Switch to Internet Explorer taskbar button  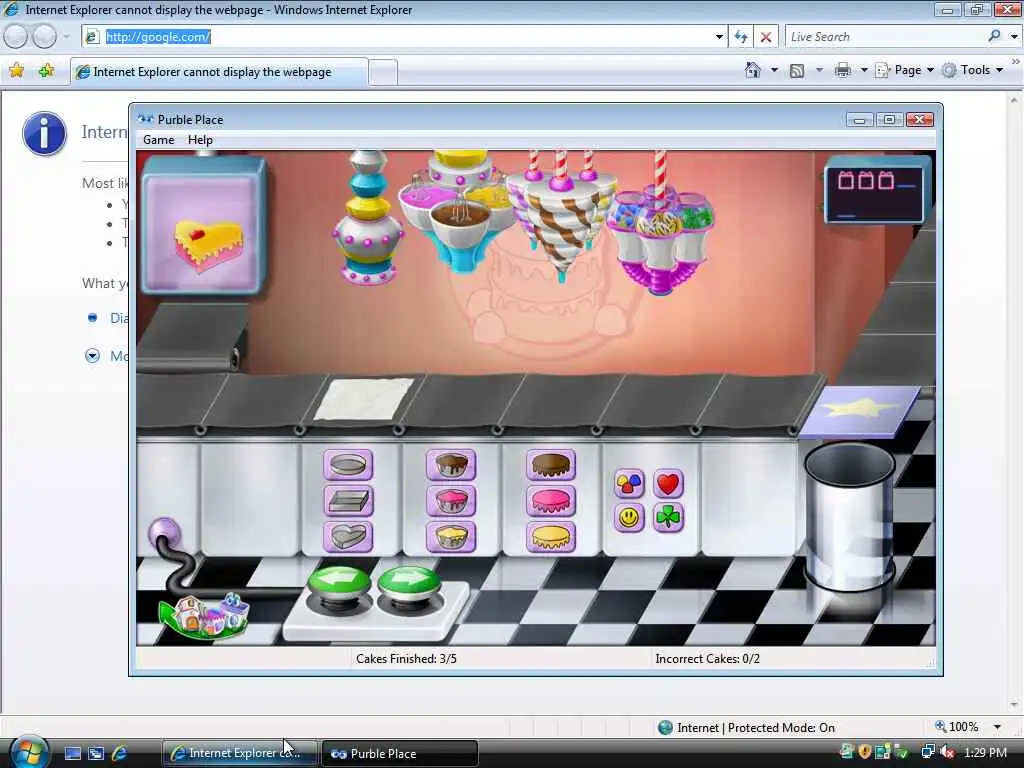(239, 753)
